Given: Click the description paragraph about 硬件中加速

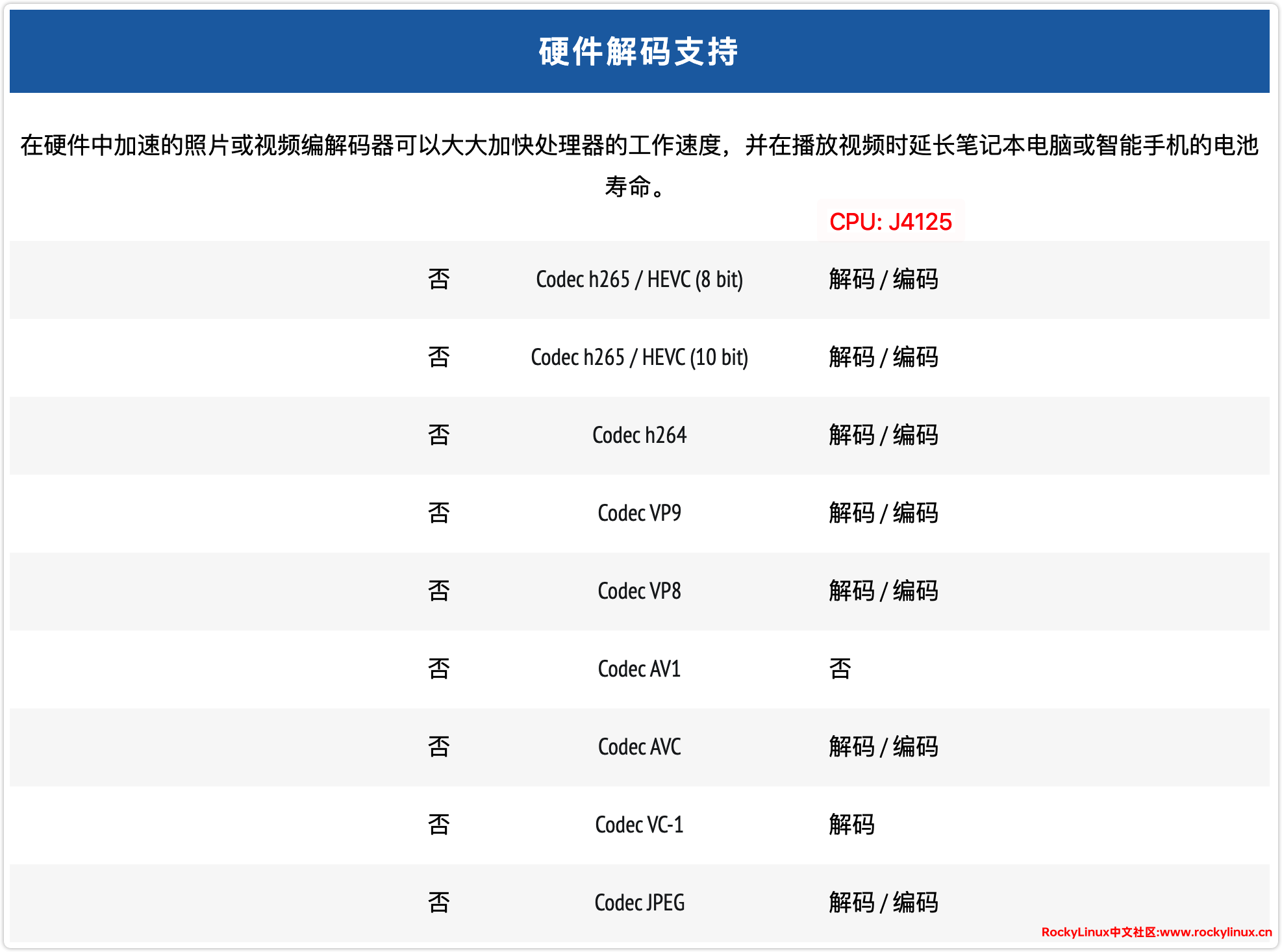Looking at the screenshot, I should (639, 146).
